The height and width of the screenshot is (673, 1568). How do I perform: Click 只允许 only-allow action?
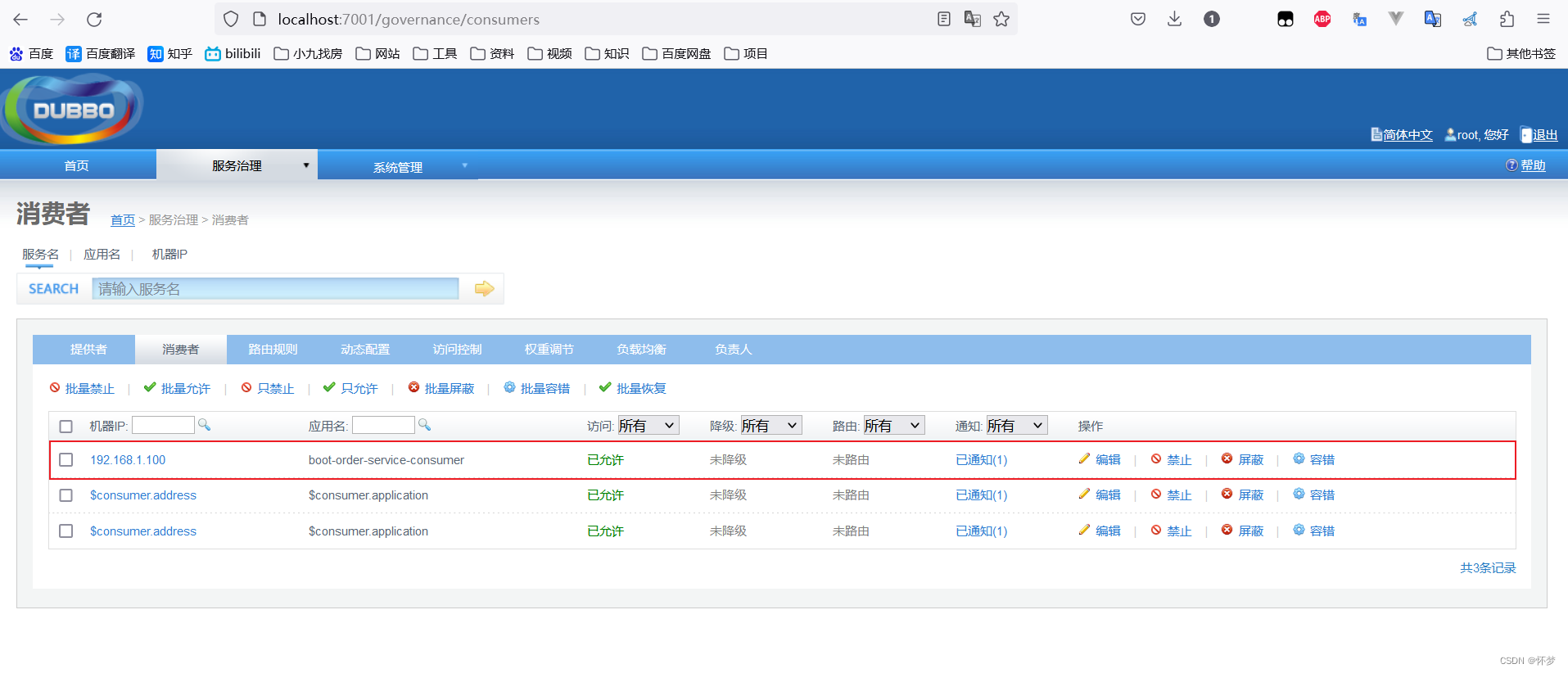tap(350, 388)
